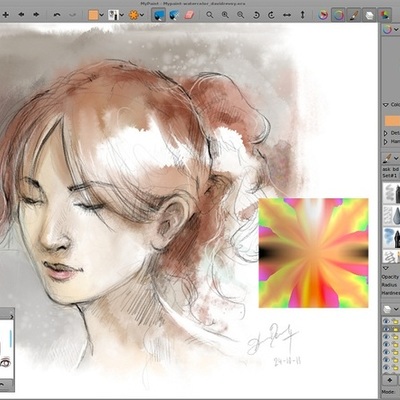Click the right arrow toolbar icon

coord(36,15)
